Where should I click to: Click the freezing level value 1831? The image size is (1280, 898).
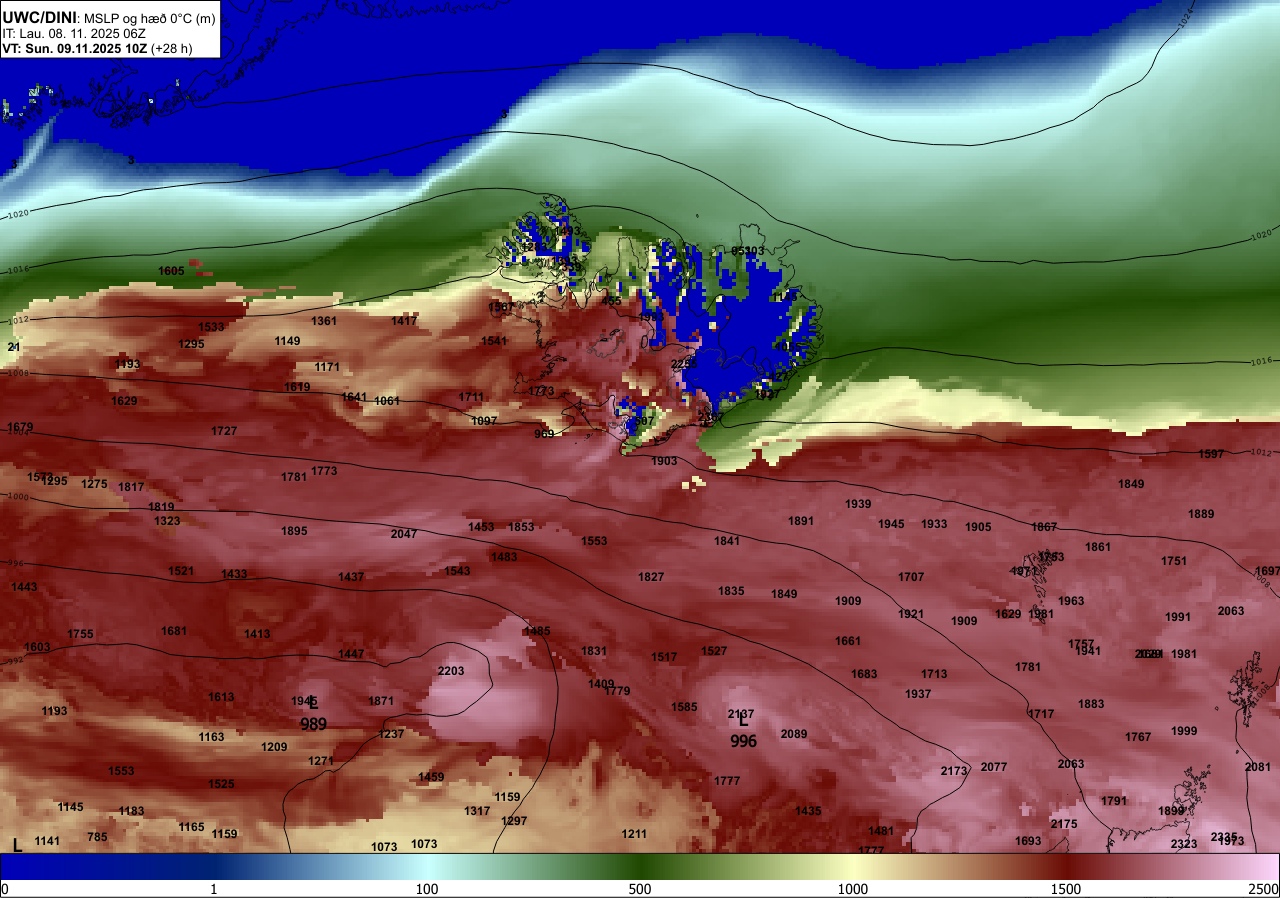[x=594, y=651]
